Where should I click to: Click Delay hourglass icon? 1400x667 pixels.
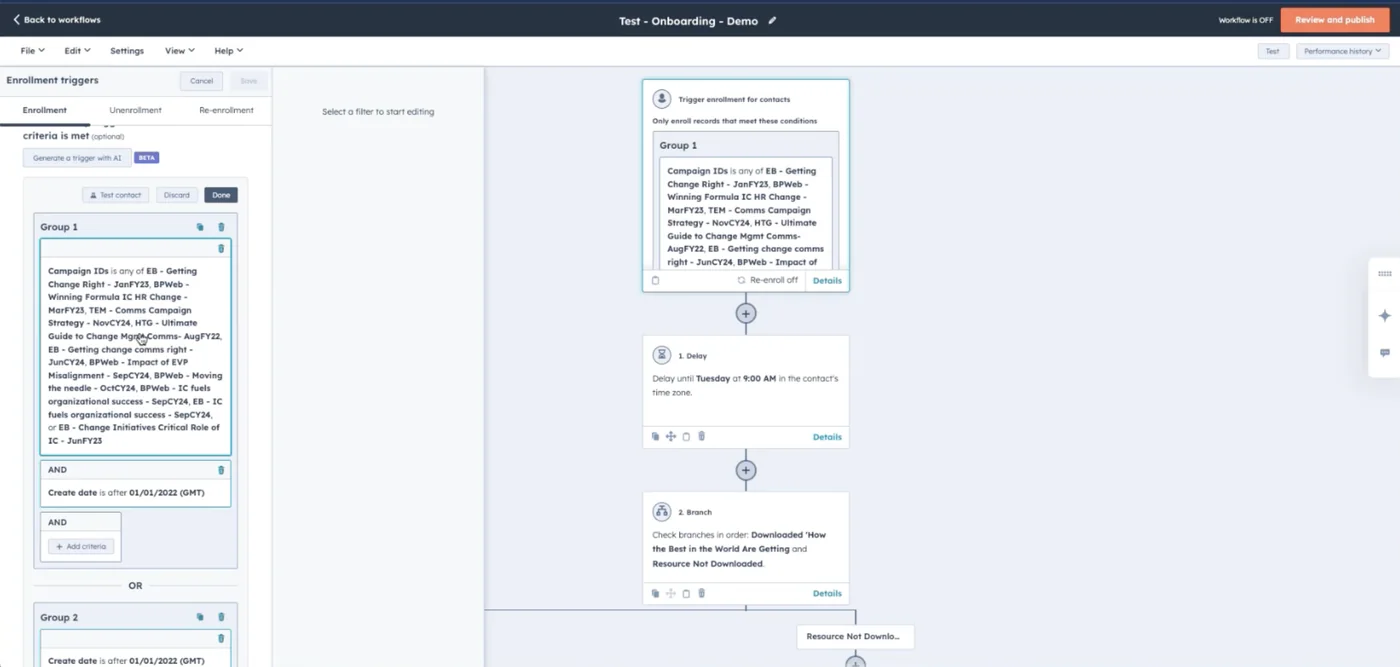point(661,355)
